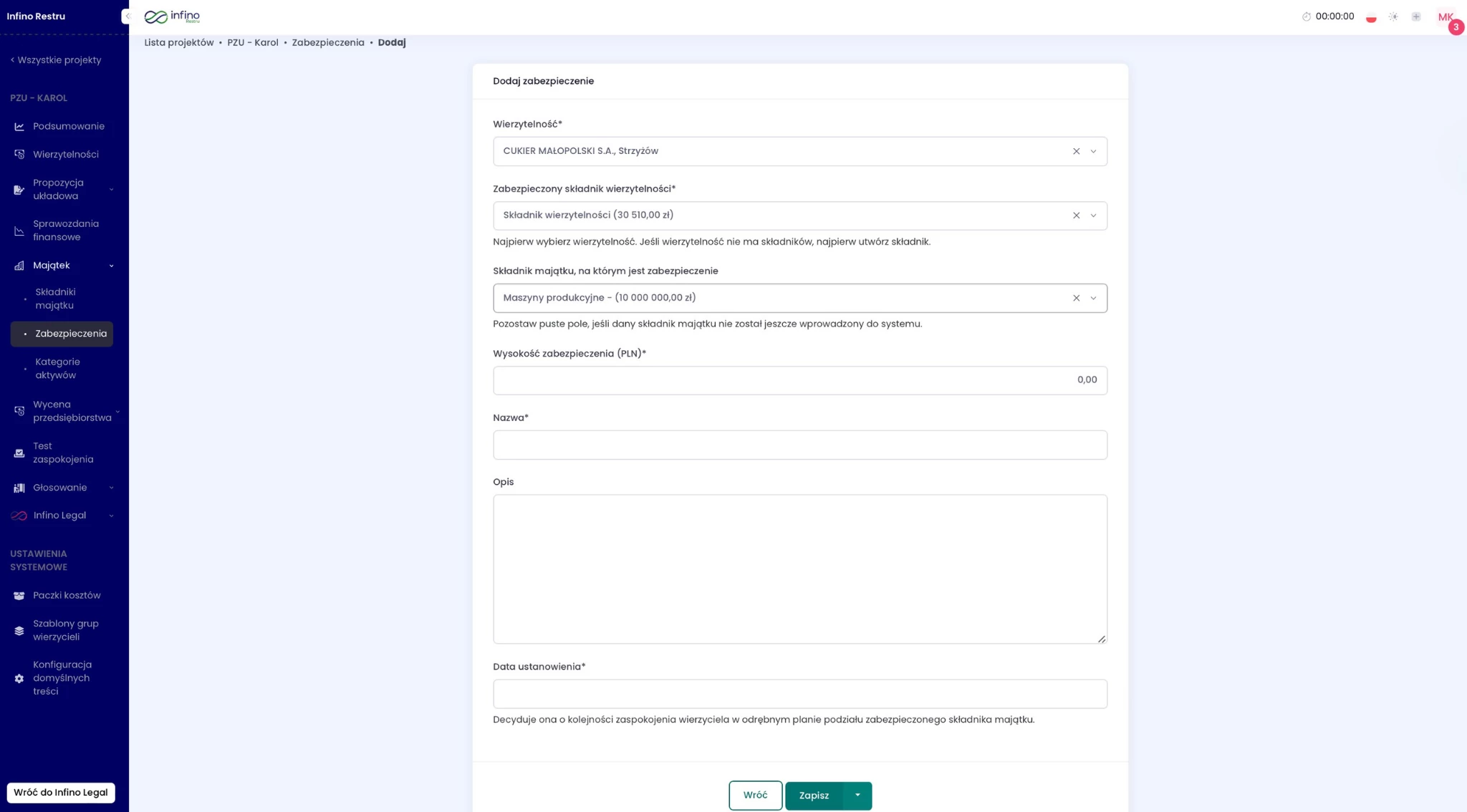Open Składniki majątku in sidebar

pyautogui.click(x=55, y=299)
